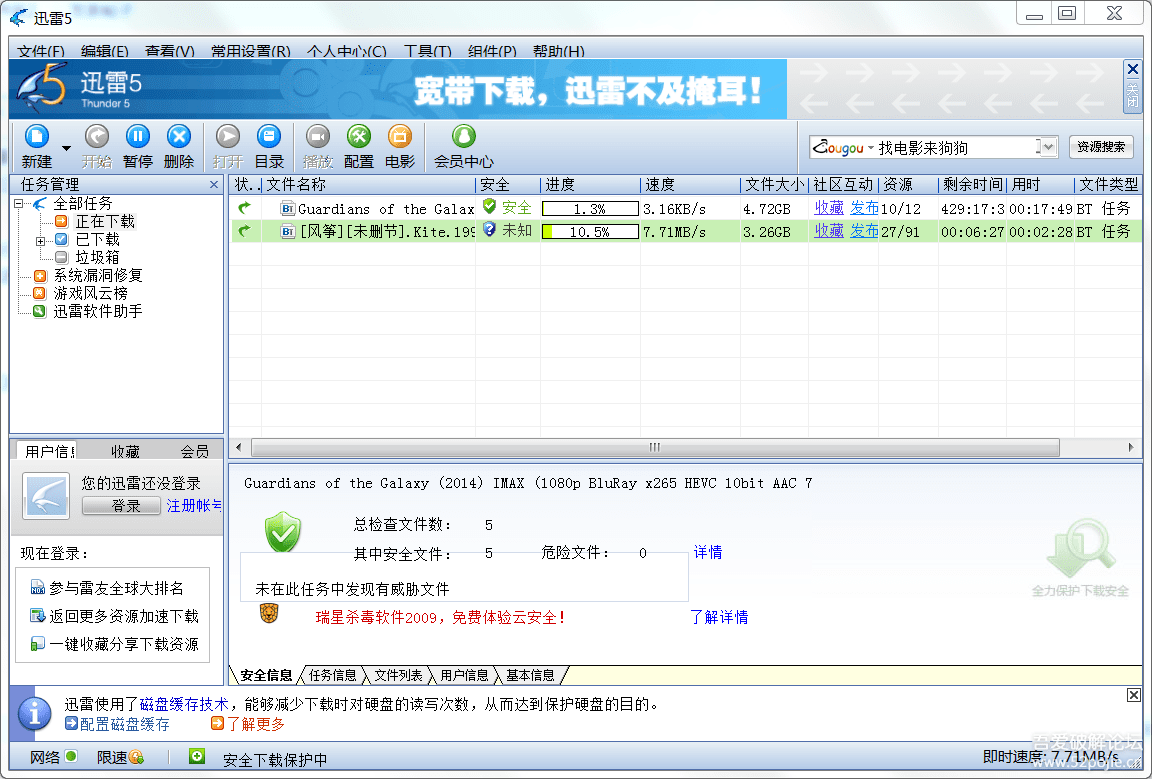The width and height of the screenshot is (1152, 779).
Task: Collapse the 全部任务 tree node
Action: pyautogui.click(x=18, y=204)
